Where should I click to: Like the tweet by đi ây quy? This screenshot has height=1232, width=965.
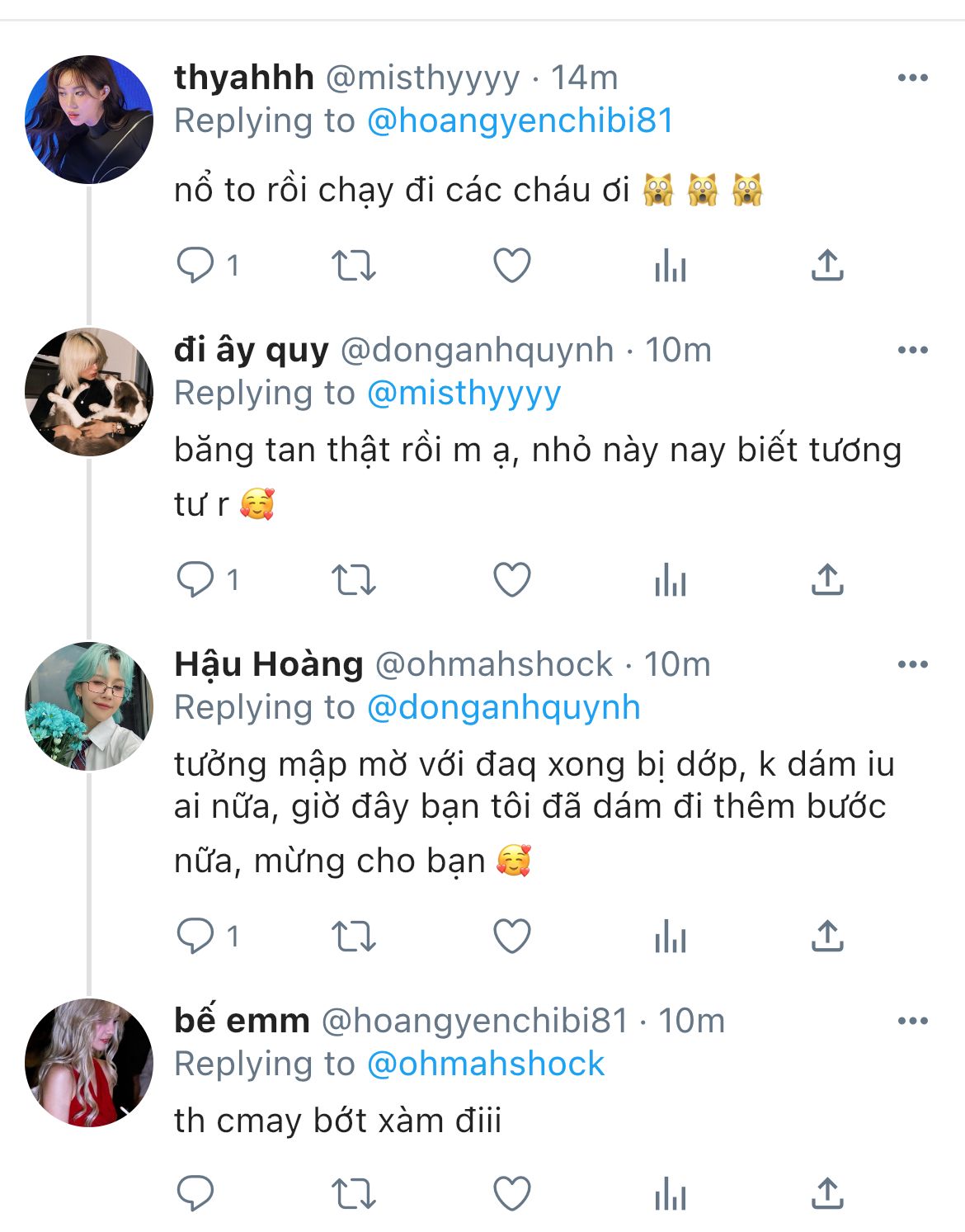pyautogui.click(x=511, y=580)
